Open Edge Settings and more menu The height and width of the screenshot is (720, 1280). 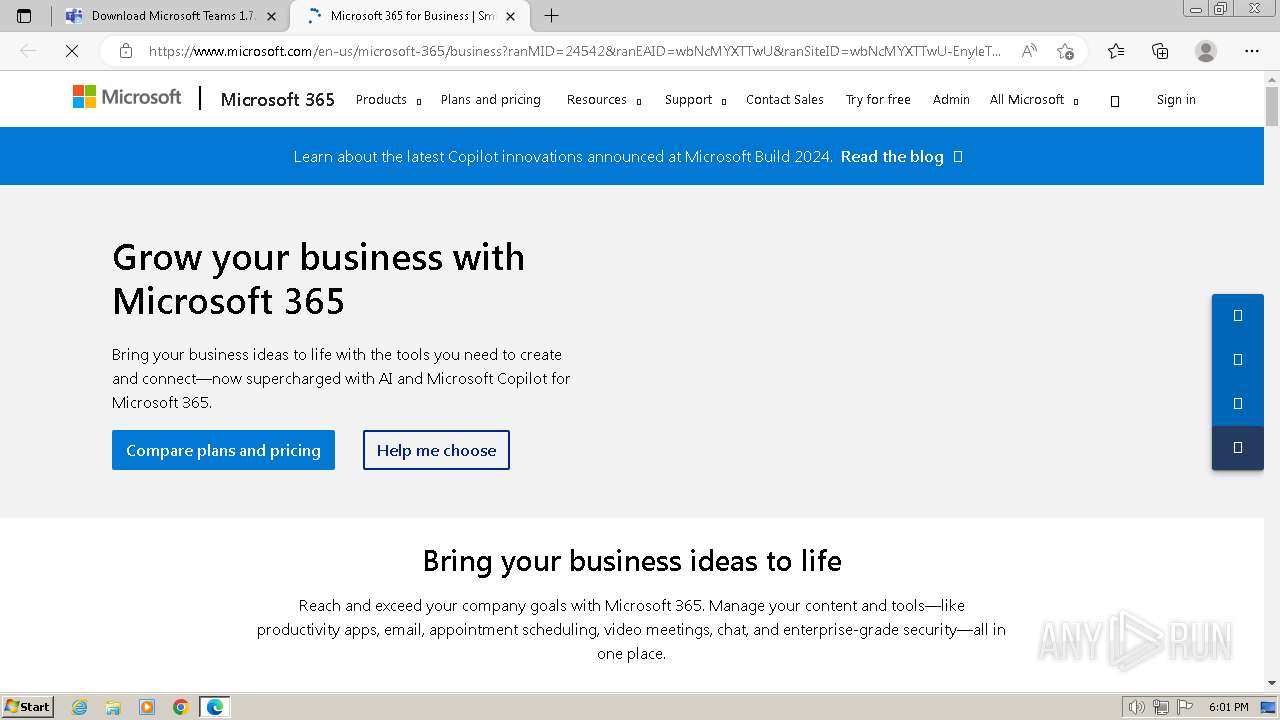tap(1252, 51)
